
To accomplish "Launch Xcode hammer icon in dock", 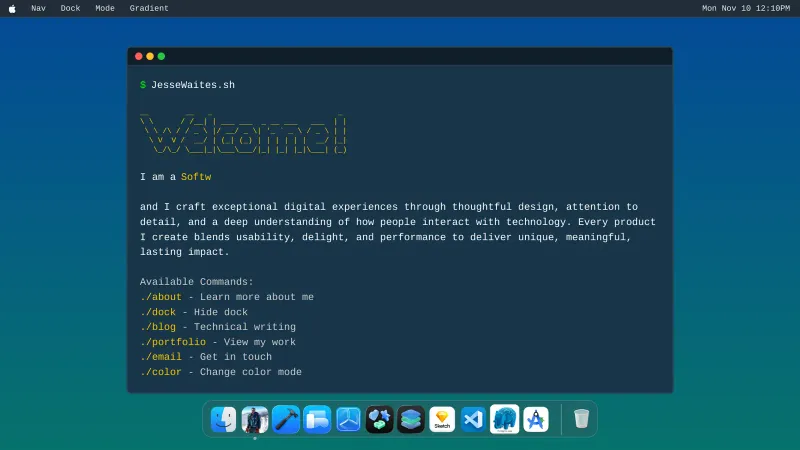I will click(x=286, y=419).
